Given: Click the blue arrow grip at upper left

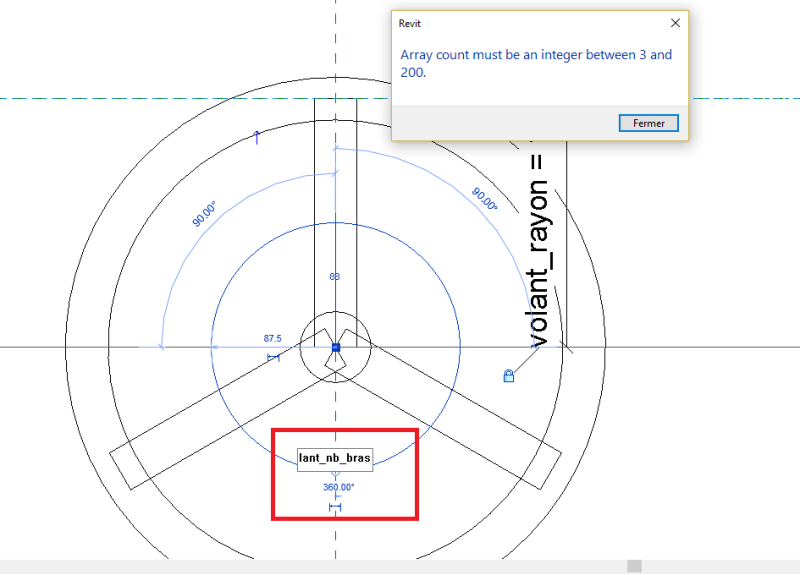Looking at the screenshot, I should [257, 136].
